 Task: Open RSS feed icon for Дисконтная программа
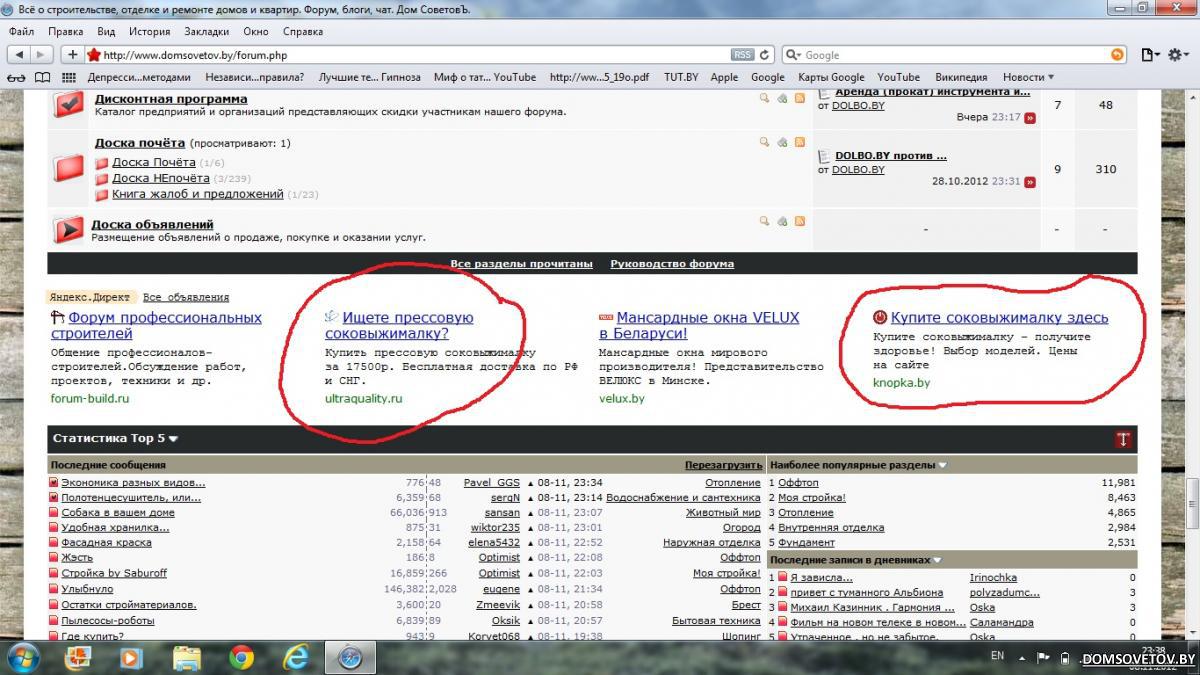(x=799, y=98)
